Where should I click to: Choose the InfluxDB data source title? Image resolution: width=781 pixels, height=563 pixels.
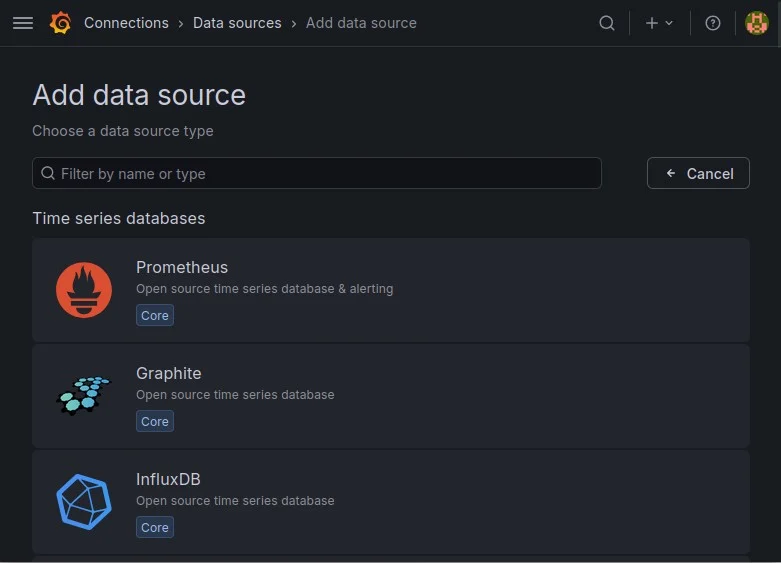pyautogui.click(x=168, y=479)
